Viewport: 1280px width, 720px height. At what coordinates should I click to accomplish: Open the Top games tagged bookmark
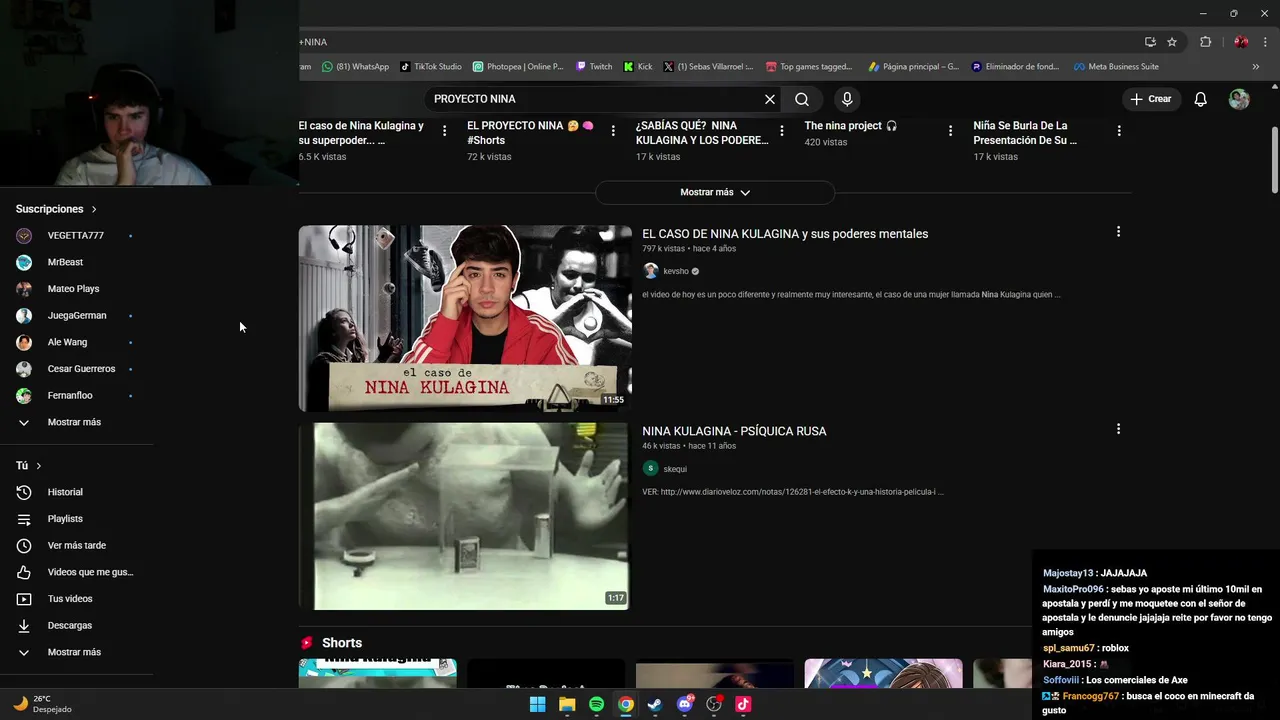coord(809,67)
